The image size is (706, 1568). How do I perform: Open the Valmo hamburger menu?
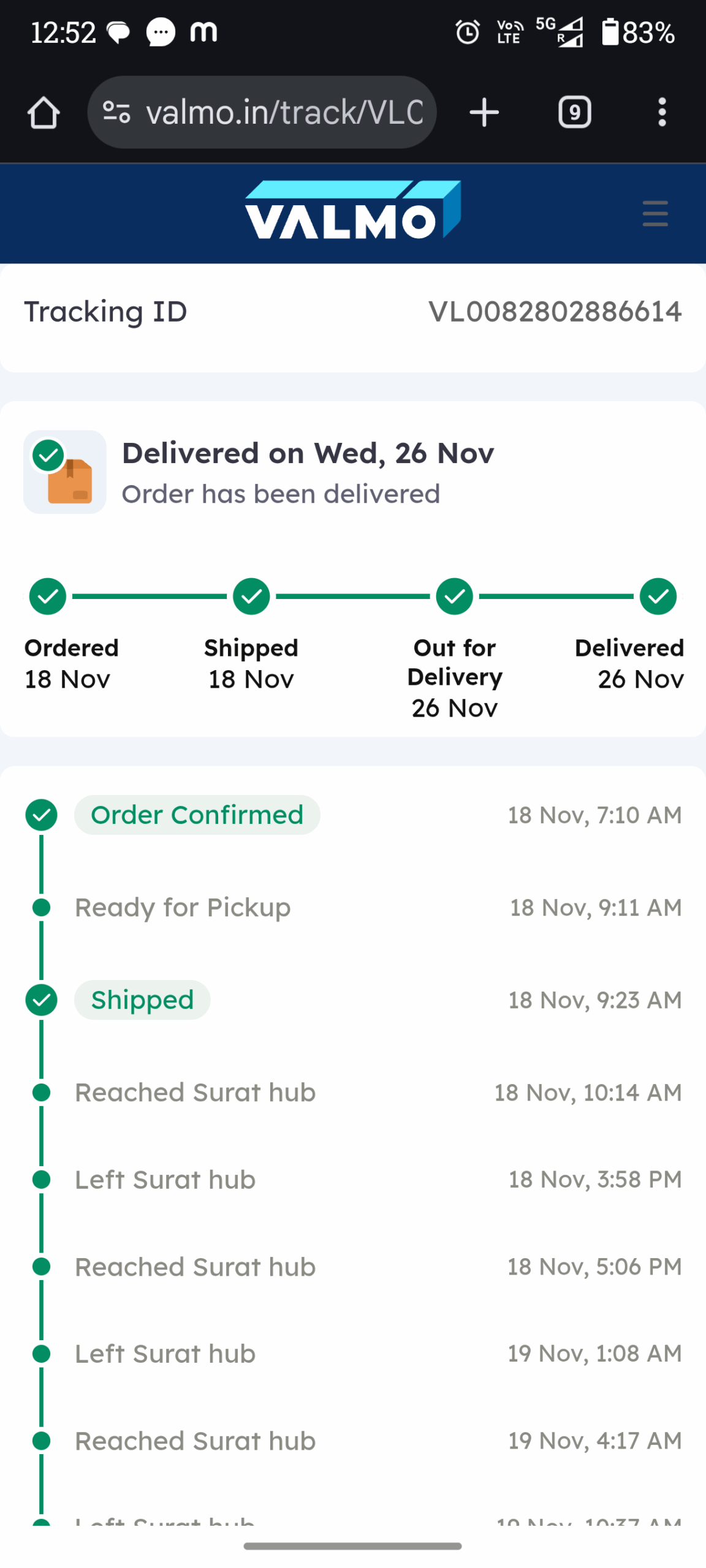[655, 213]
